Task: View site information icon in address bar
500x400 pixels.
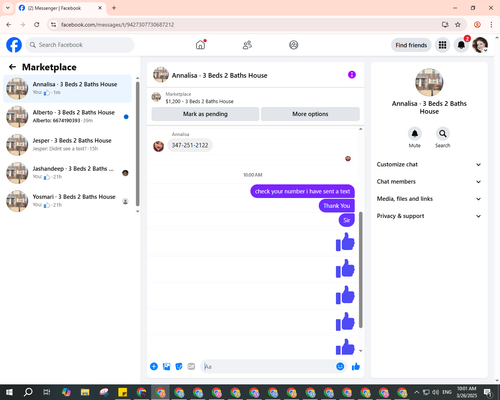Action: tap(54, 25)
